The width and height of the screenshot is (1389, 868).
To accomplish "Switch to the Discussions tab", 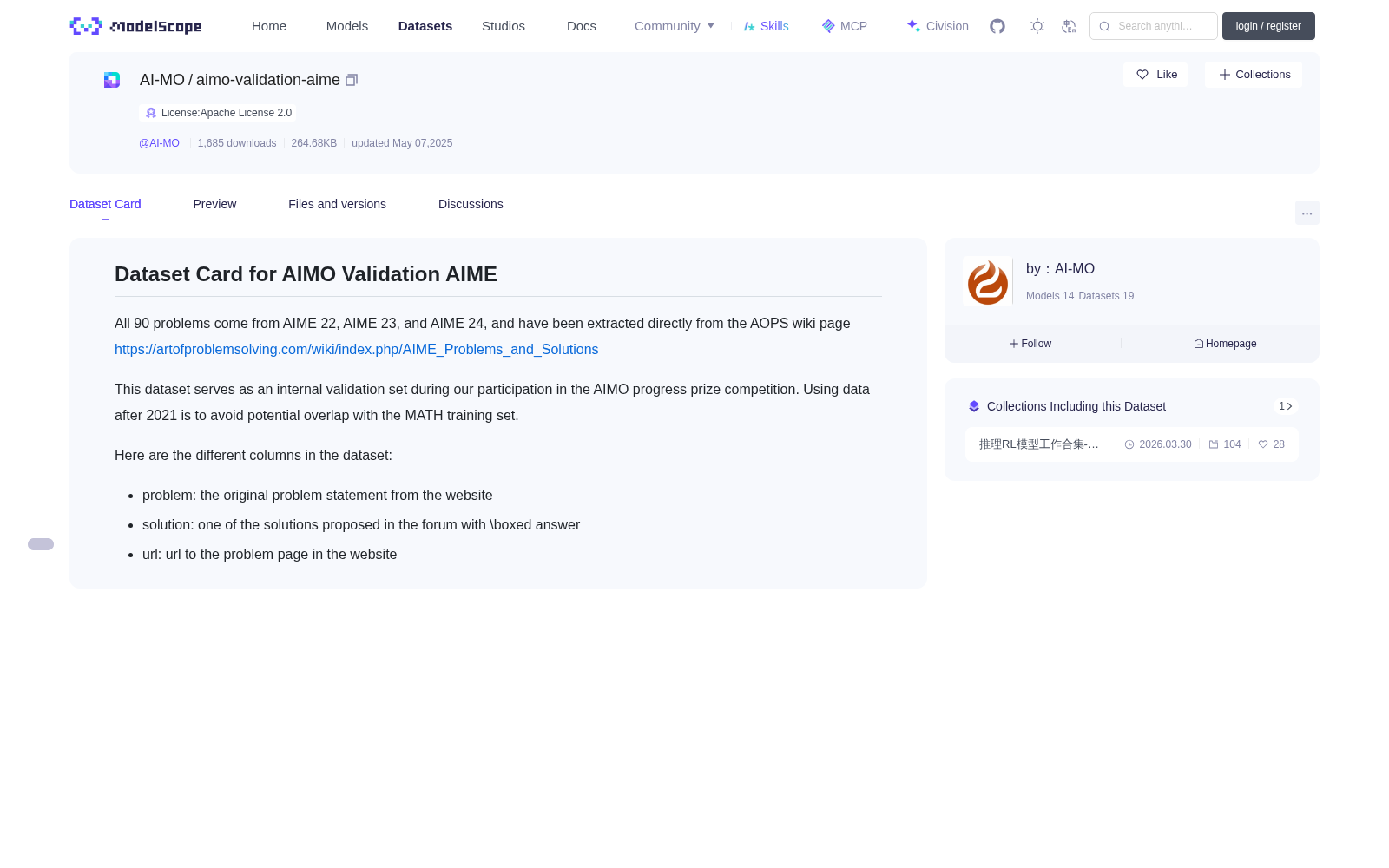I will click(x=471, y=204).
